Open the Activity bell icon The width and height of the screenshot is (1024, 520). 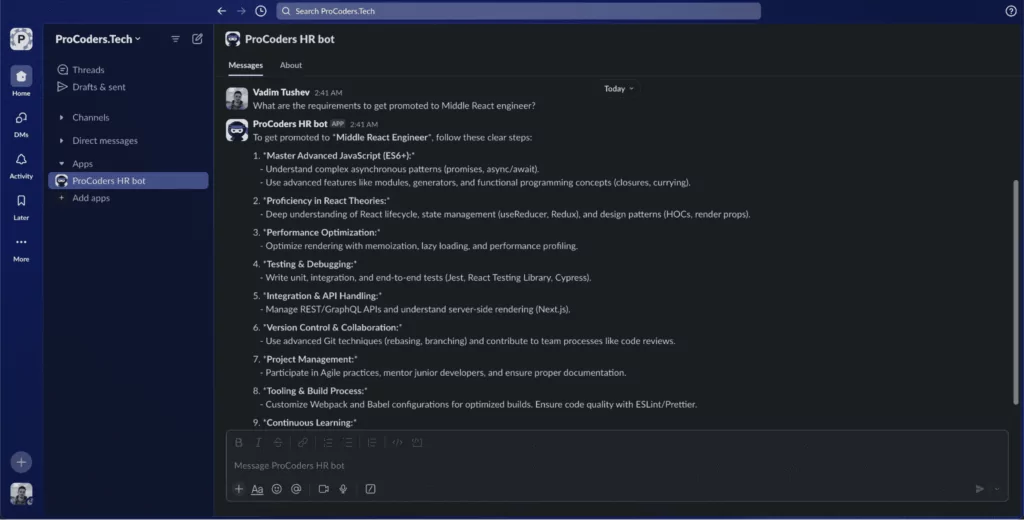coord(21,159)
